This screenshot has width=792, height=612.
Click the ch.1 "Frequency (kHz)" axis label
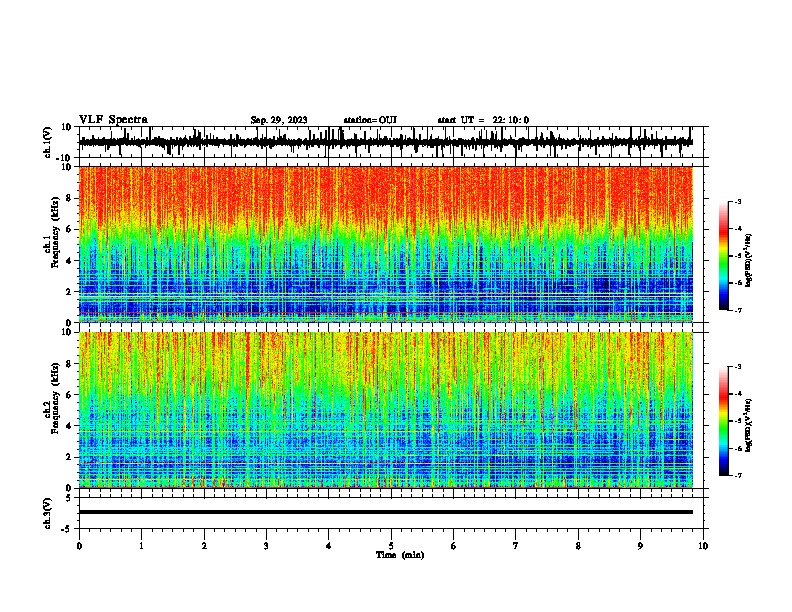click(55, 233)
